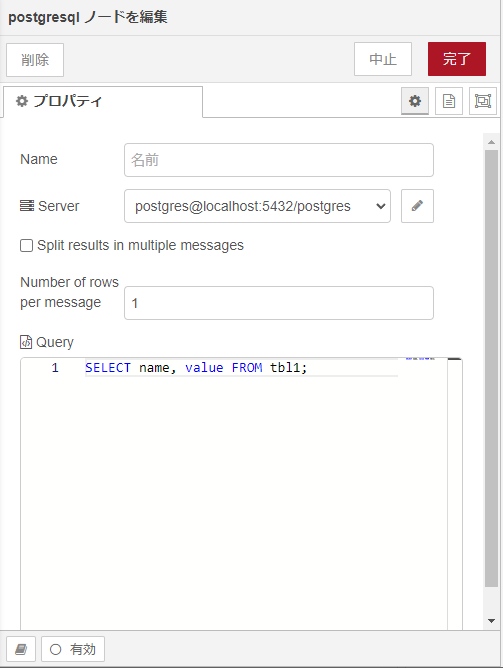Enable Split results in multiple messages

click(26, 245)
